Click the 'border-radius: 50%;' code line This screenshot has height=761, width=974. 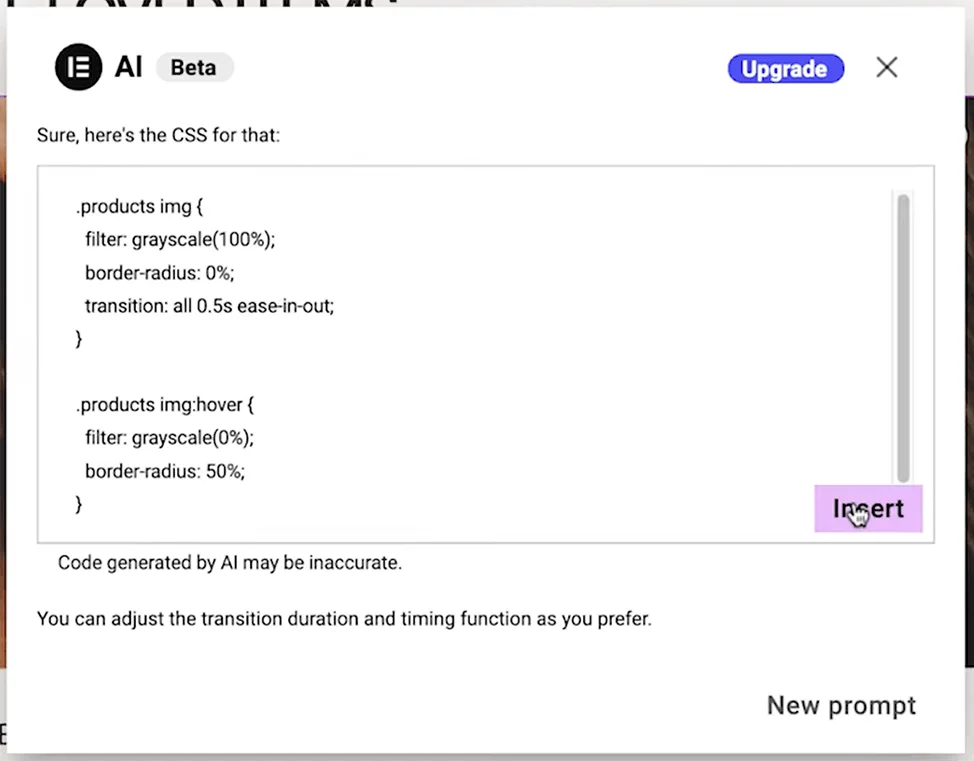pyautogui.click(x=164, y=471)
